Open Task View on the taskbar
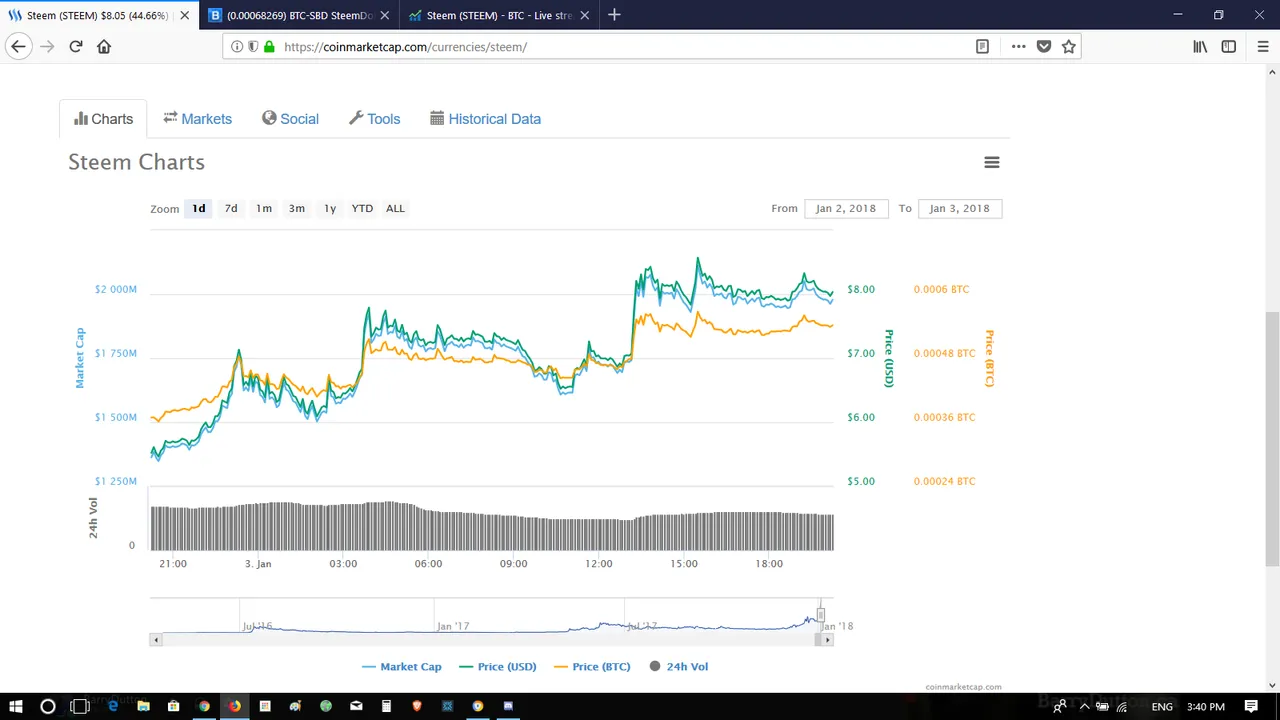 pyautogui.click(x=80, y=706)
